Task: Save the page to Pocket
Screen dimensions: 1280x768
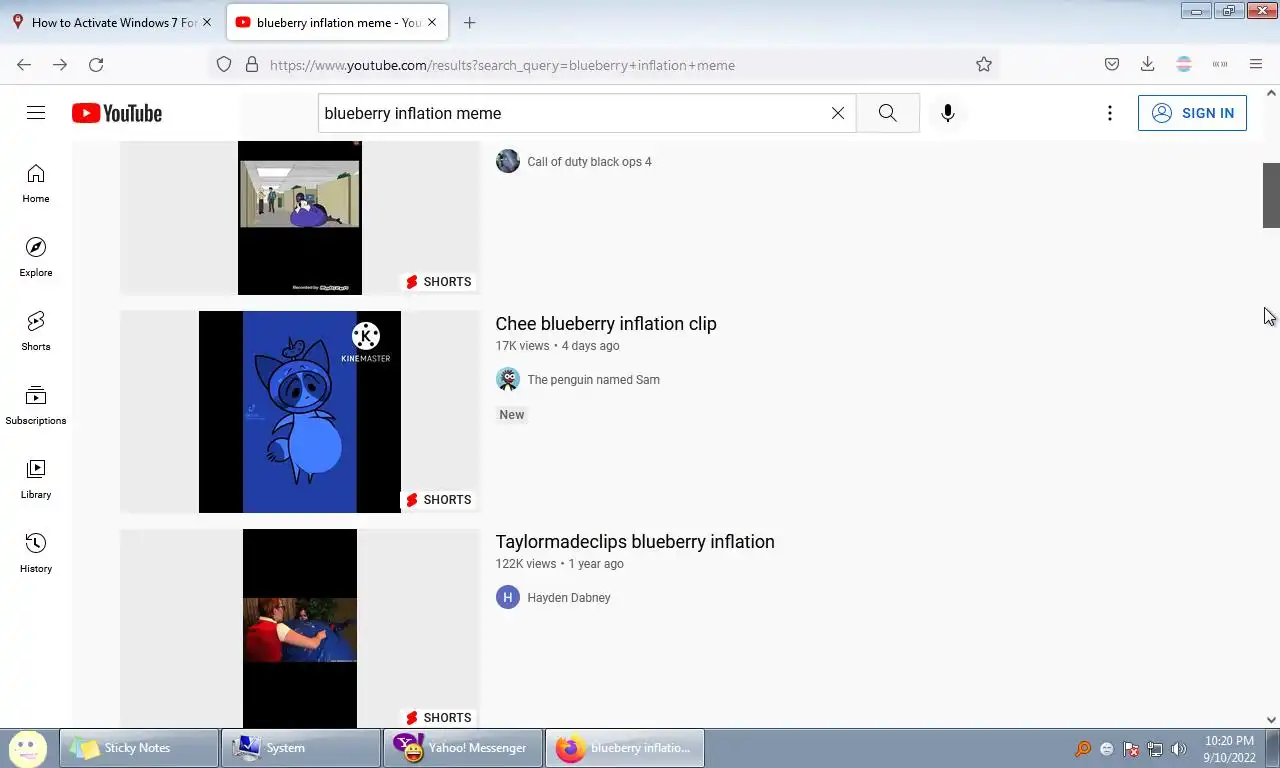Action: [x=1112, y=65]
